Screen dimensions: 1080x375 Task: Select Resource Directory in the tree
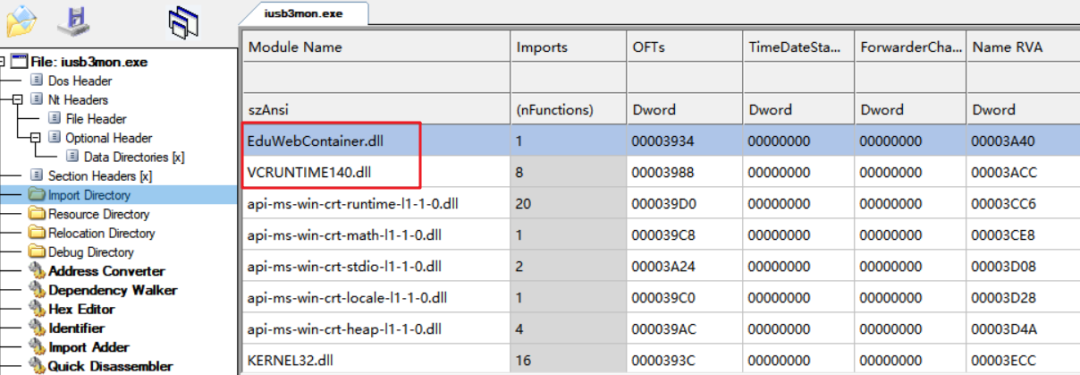(x=98, y=214)
